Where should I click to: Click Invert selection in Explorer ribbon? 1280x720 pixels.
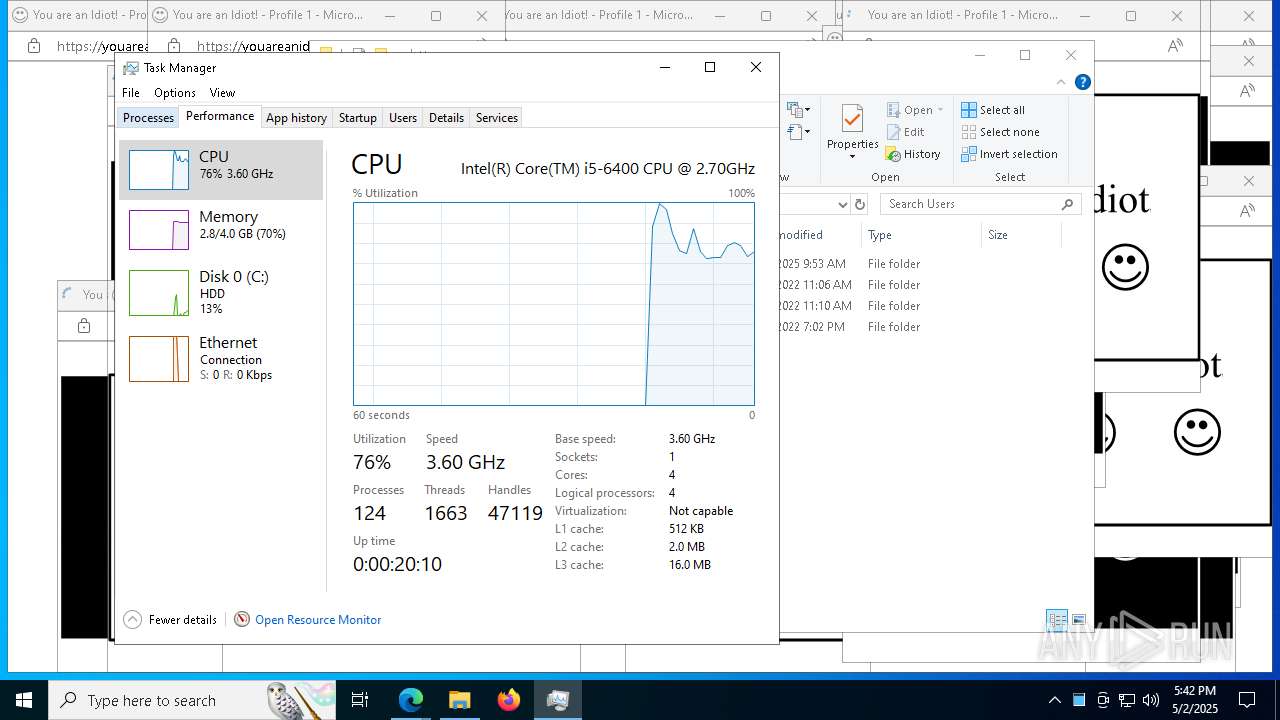[x=1009, y=154]
